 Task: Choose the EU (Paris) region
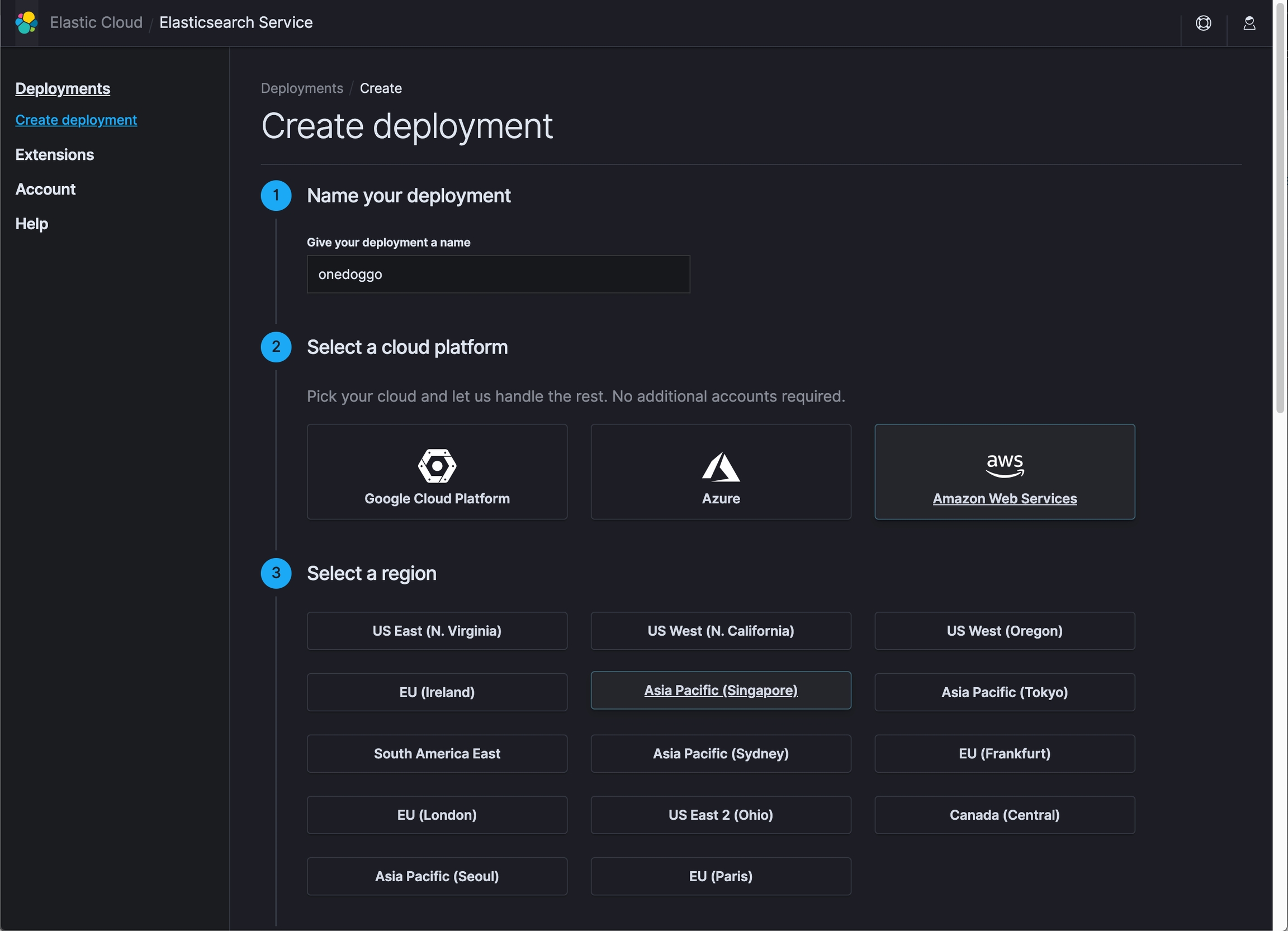click(720, 876)
